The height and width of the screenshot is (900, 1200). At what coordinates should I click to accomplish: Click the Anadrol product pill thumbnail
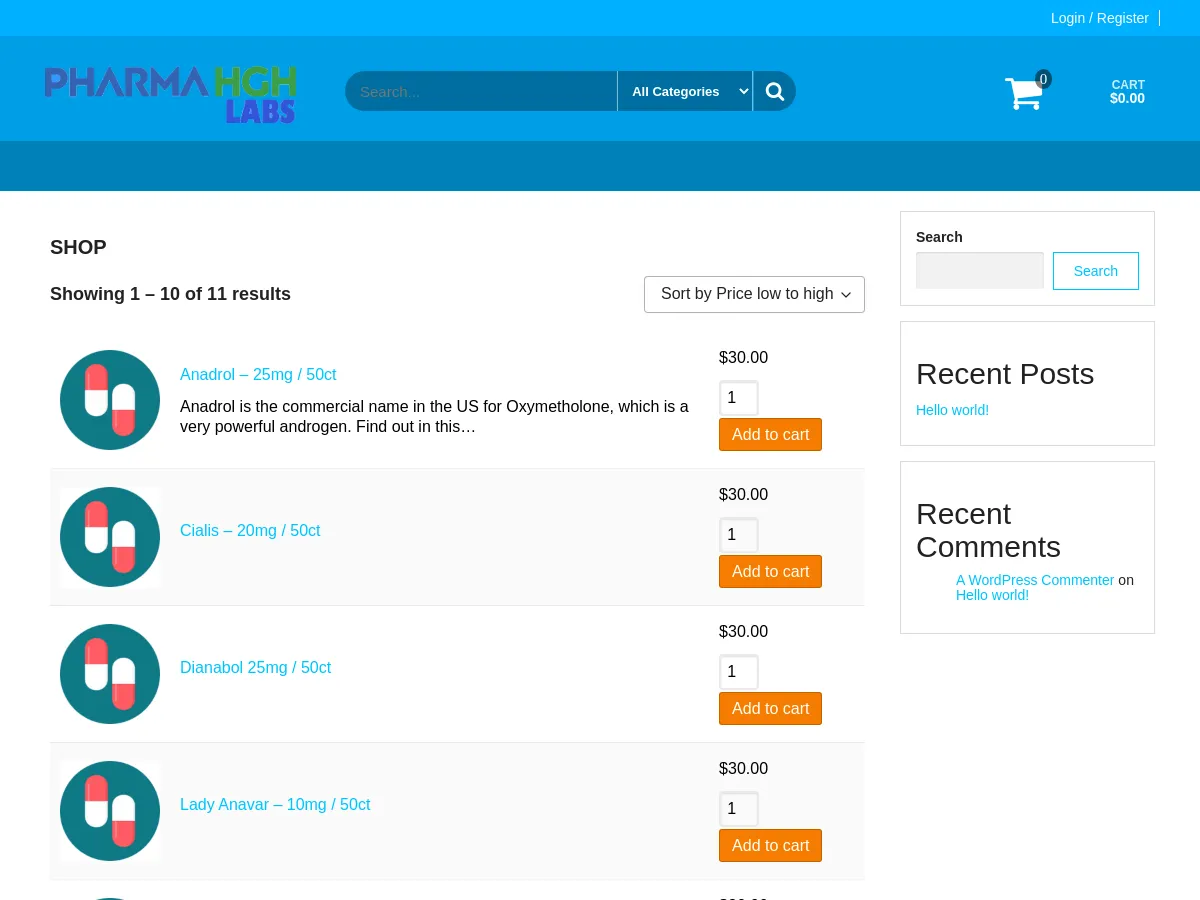click(110, 399)
